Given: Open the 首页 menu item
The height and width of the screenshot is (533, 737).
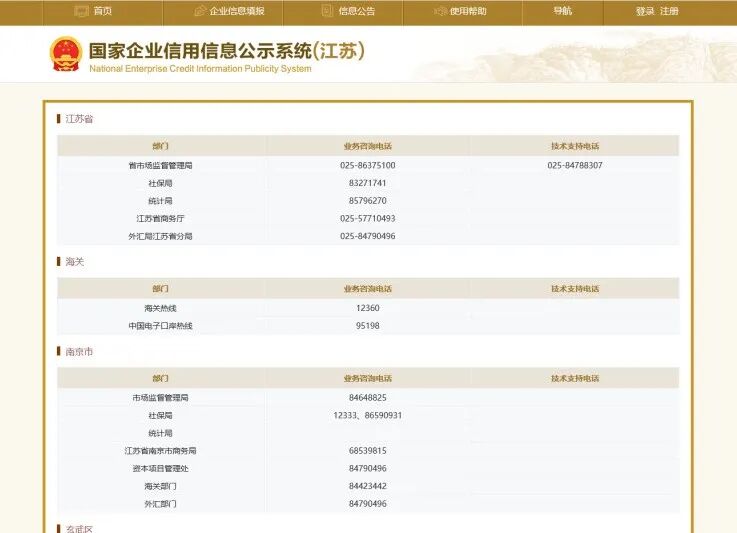Looking at the screenshot, I should click(103, 11).
